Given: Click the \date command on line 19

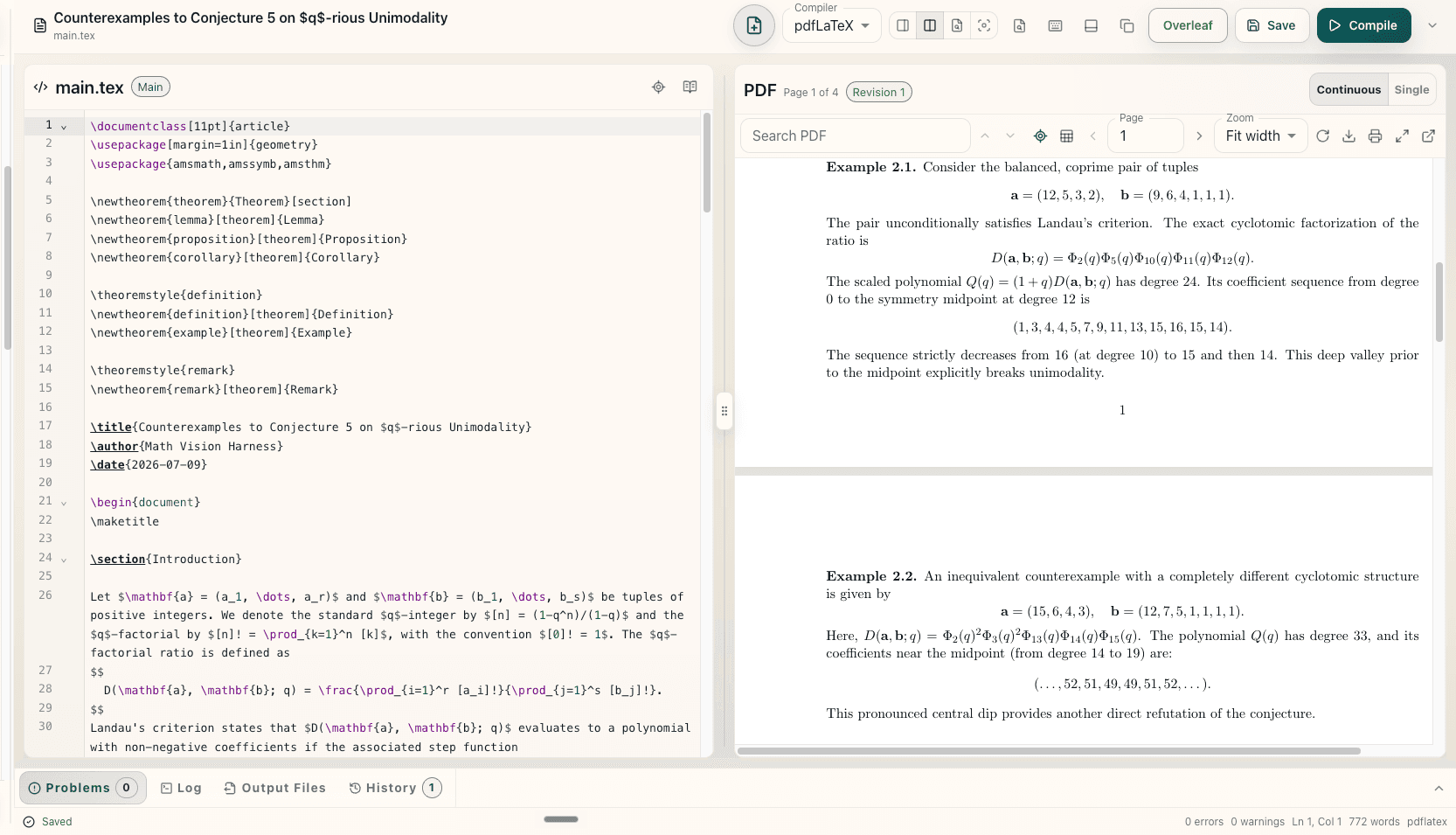Looking at the screenshot, I should [x=107, y=464].
